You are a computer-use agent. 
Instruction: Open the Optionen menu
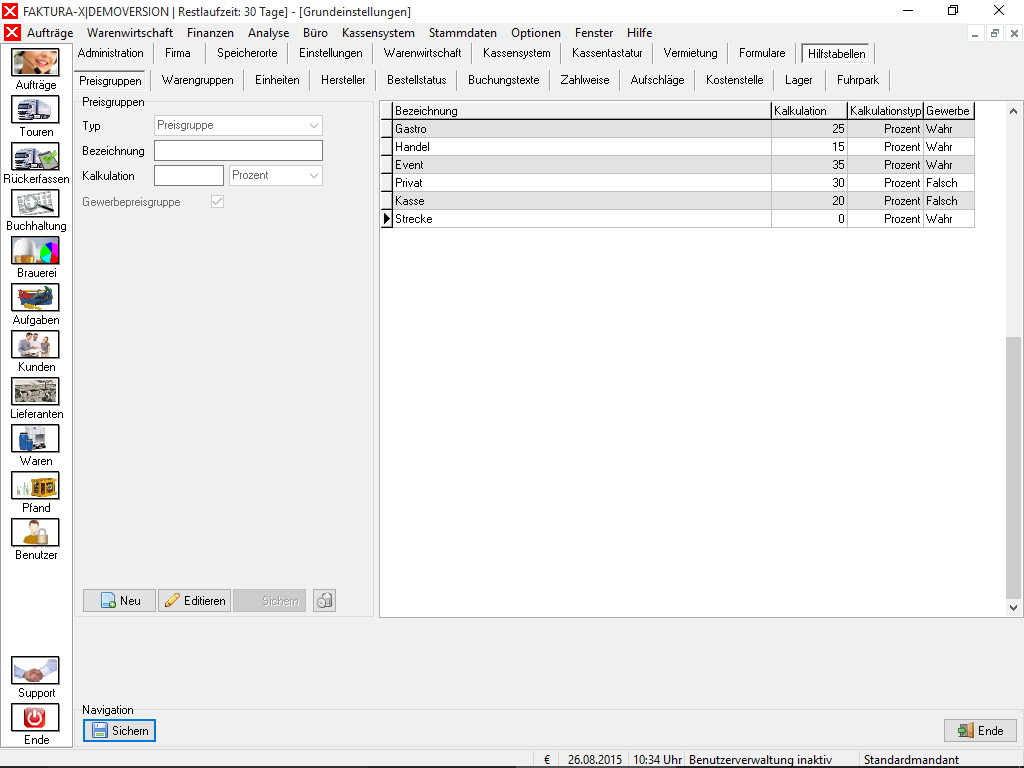coord(536,33)
